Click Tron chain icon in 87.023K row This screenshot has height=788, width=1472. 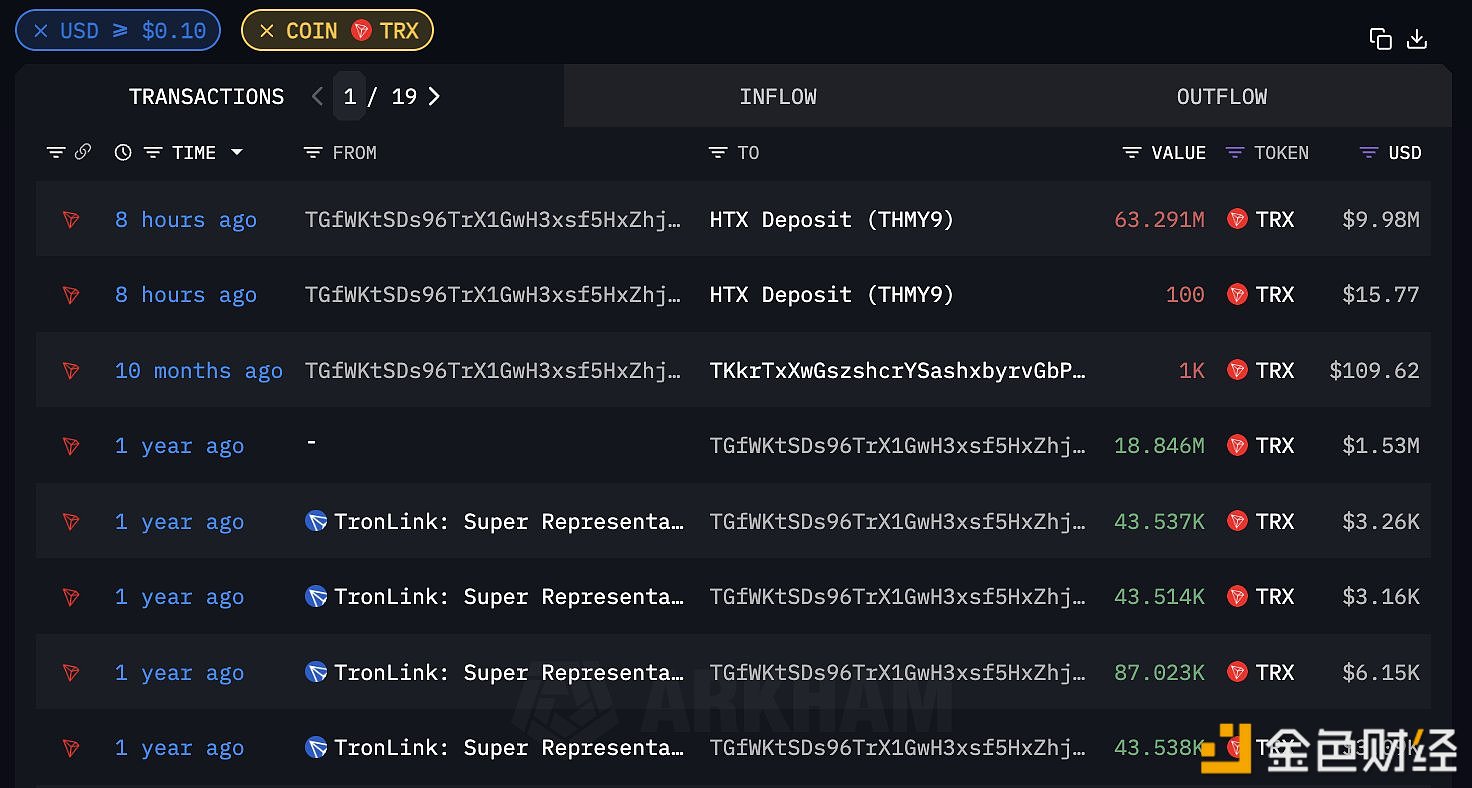point(71,673)
